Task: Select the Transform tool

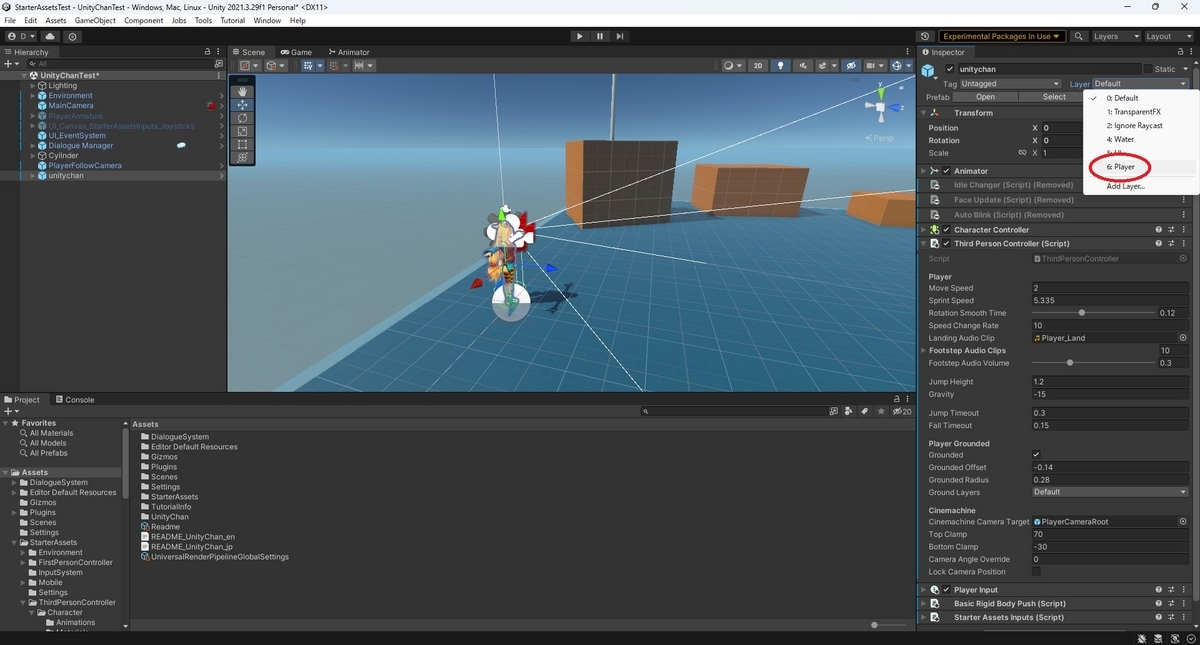Action: coord(242,157)
